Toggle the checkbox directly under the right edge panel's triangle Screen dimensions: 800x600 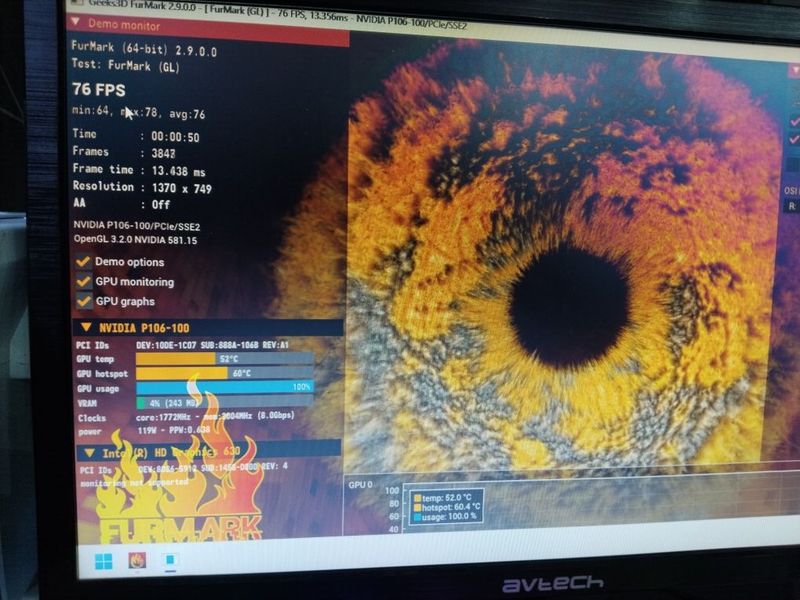coord(794,121)
